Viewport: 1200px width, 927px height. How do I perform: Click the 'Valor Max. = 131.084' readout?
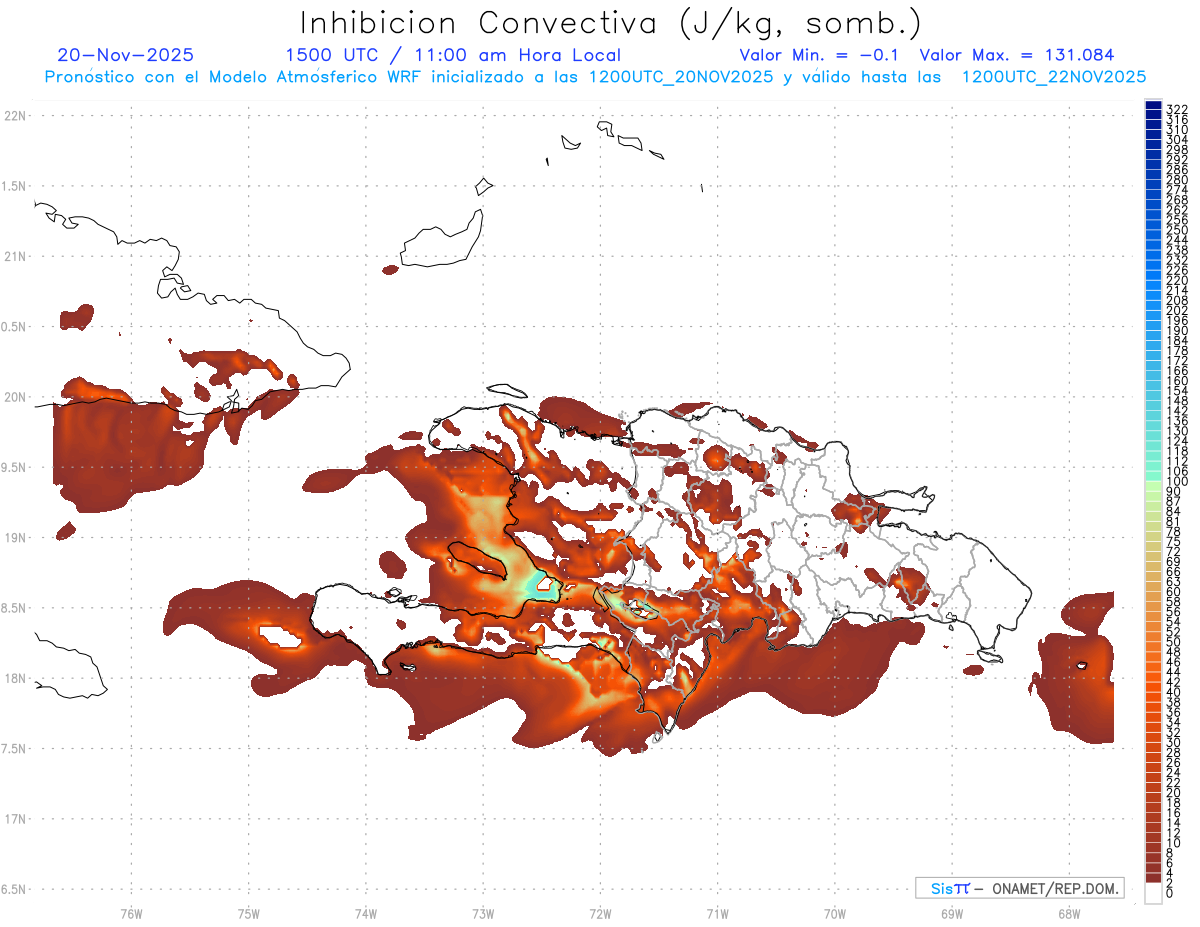[x=1016, y=55]
